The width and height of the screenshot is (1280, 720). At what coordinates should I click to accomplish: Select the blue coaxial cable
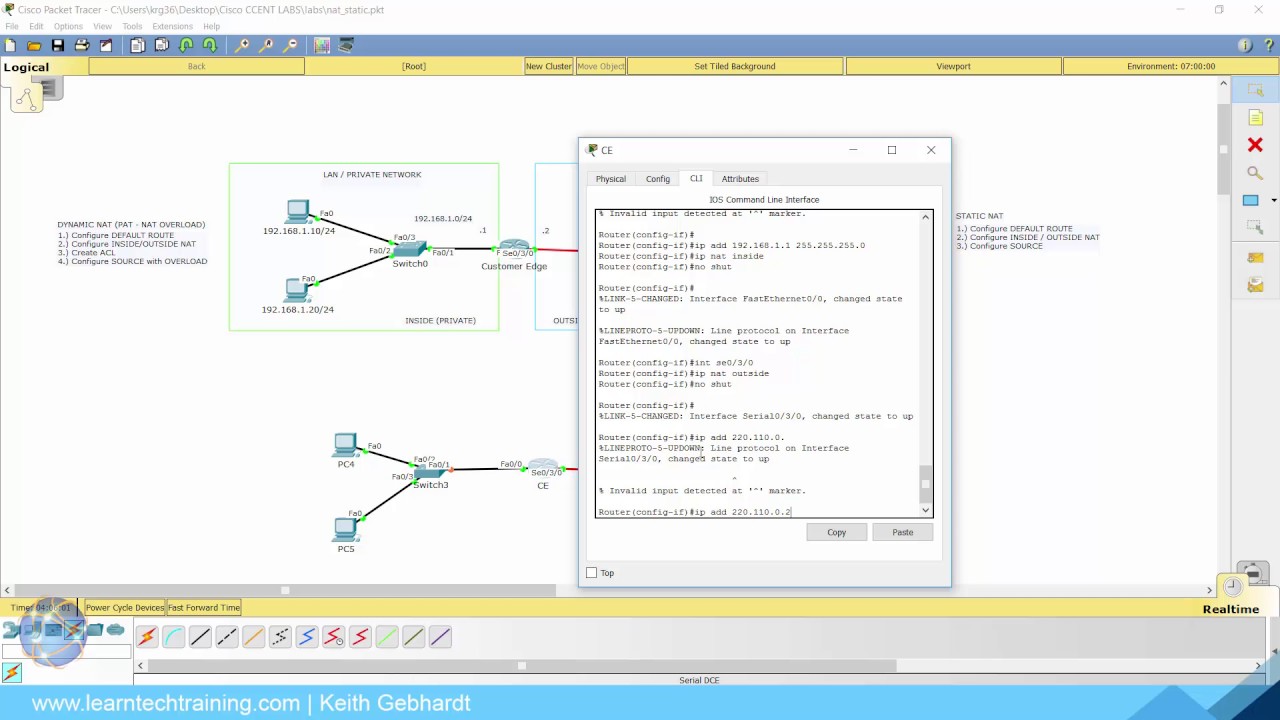pos(307,637)
